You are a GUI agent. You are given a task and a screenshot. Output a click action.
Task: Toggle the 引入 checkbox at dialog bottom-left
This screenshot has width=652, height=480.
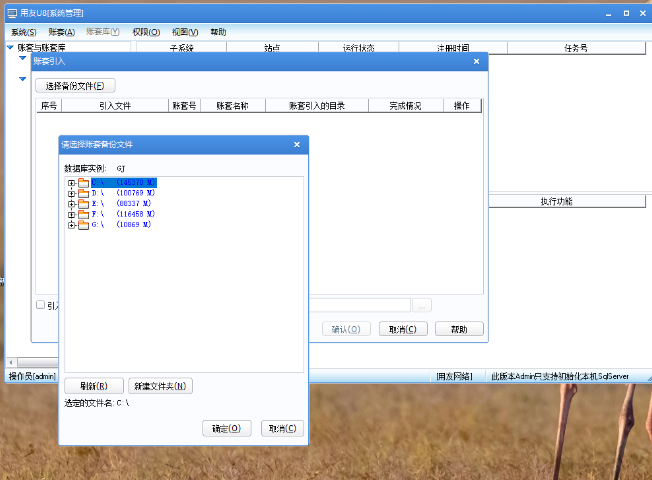(x=40, y=305)
